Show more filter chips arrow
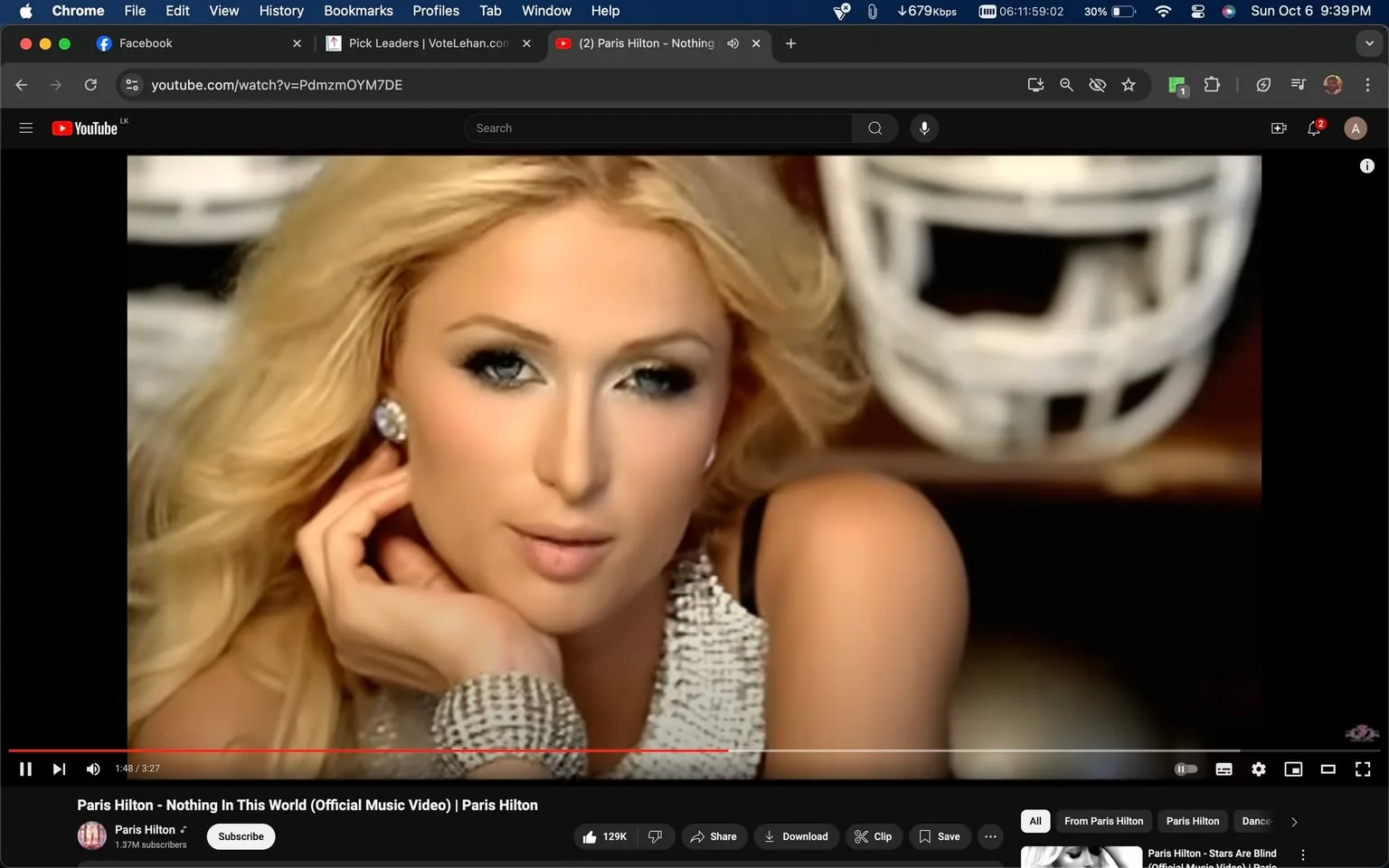Image resolution: width=1389 pixels, height=868 pixels. 1294,822
